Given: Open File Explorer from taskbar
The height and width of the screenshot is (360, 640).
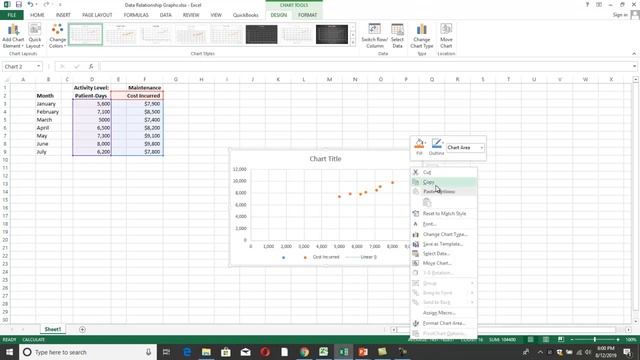Looking at the screenshot, I should [x=206, y=352].
